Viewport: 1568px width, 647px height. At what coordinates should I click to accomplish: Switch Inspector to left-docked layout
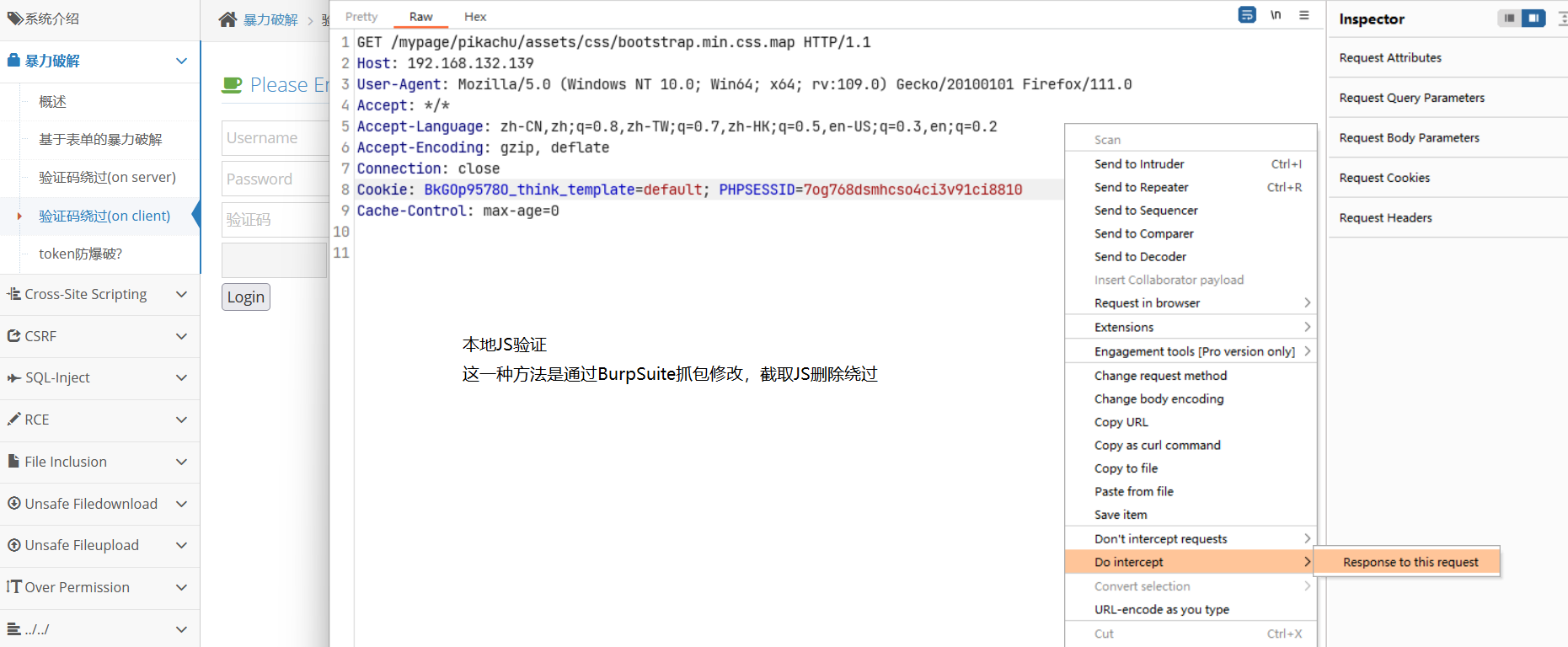tap(1509, 19)
